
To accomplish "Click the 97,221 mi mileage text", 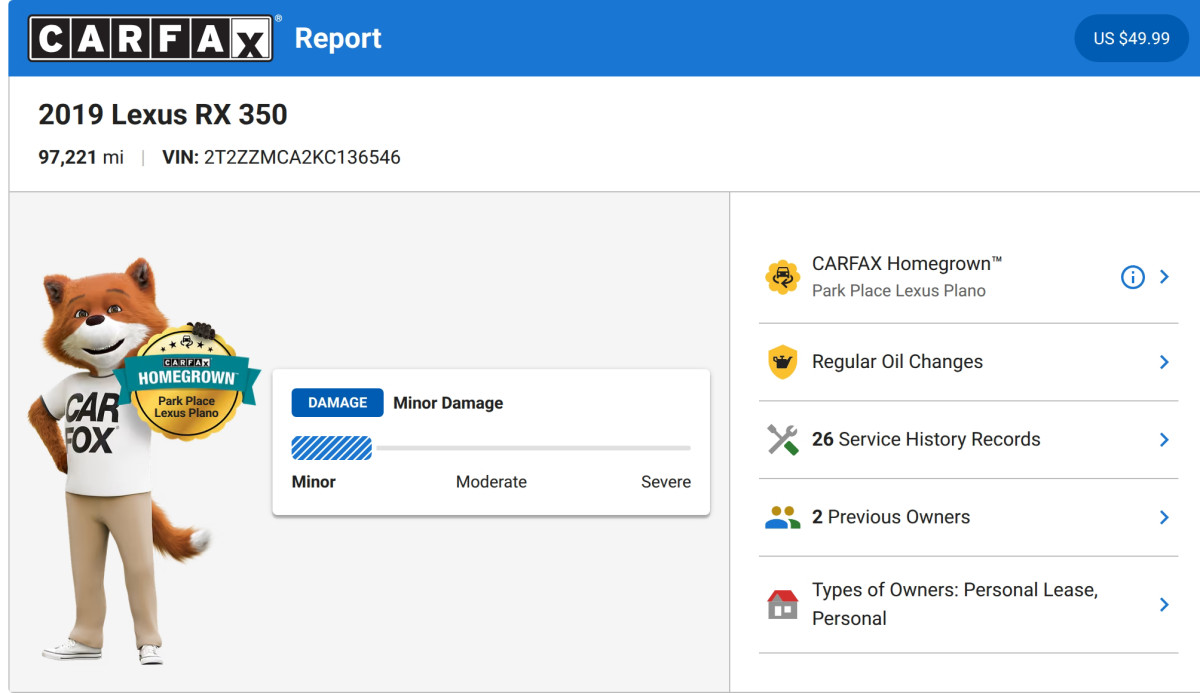I will pos(81,157).
